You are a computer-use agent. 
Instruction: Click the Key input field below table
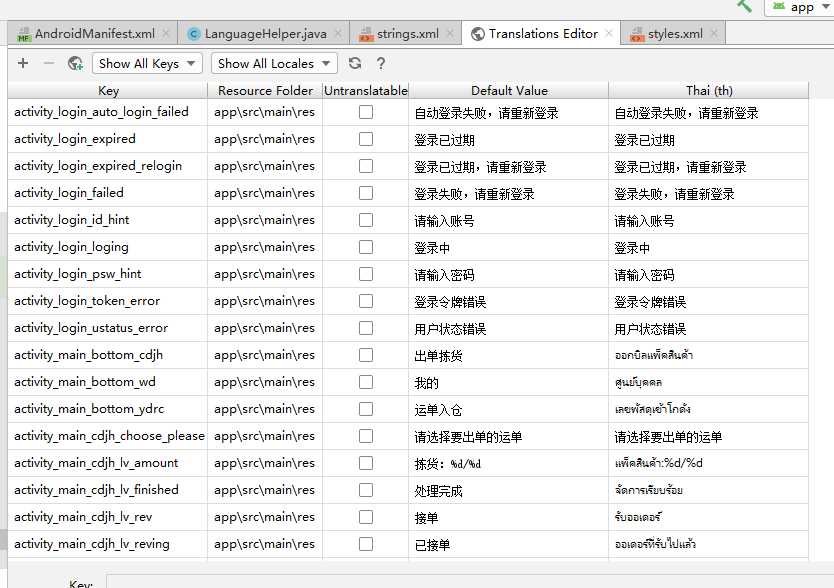[x=470, y=581]
